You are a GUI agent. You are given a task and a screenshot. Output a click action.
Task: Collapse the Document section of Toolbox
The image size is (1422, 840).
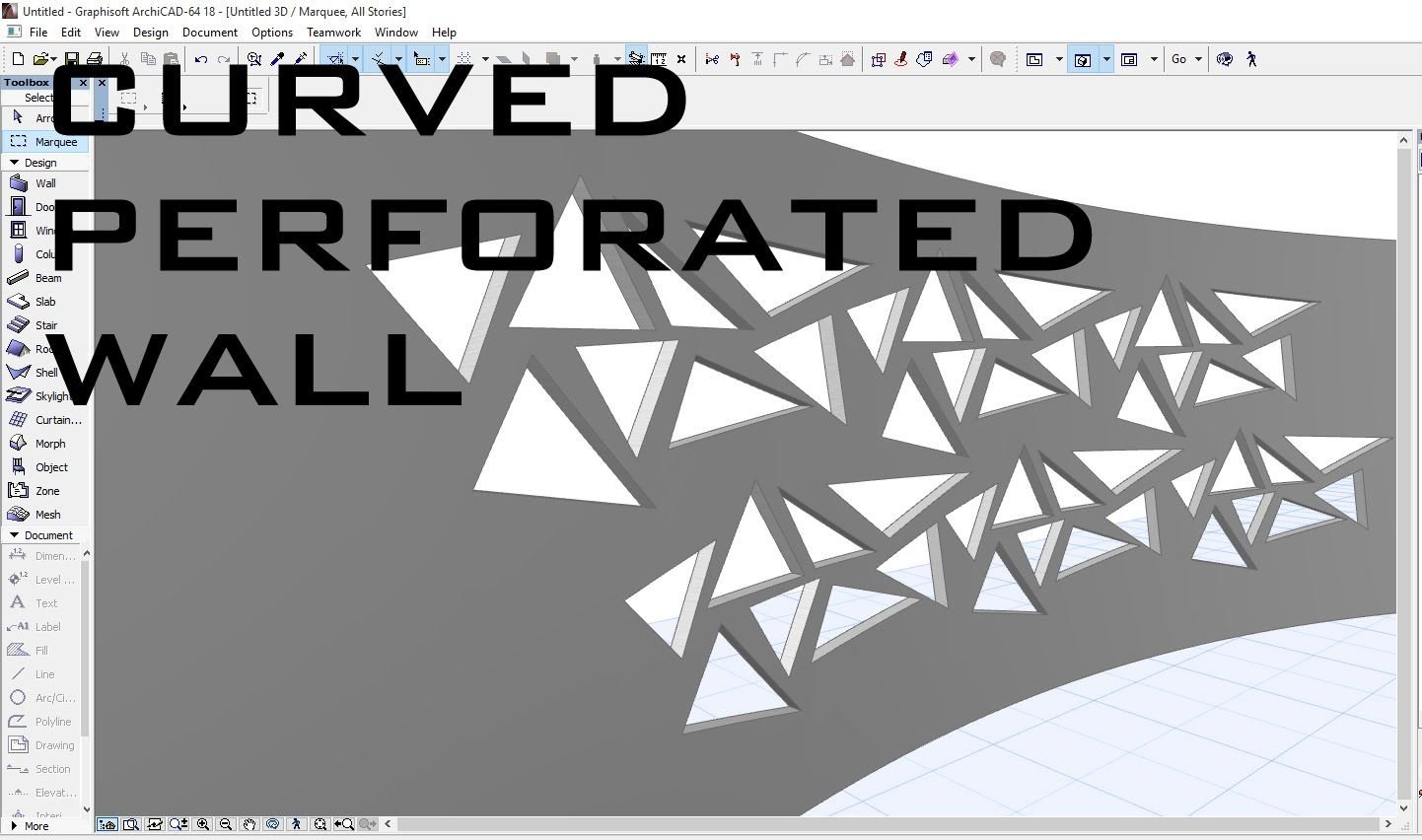15,535
